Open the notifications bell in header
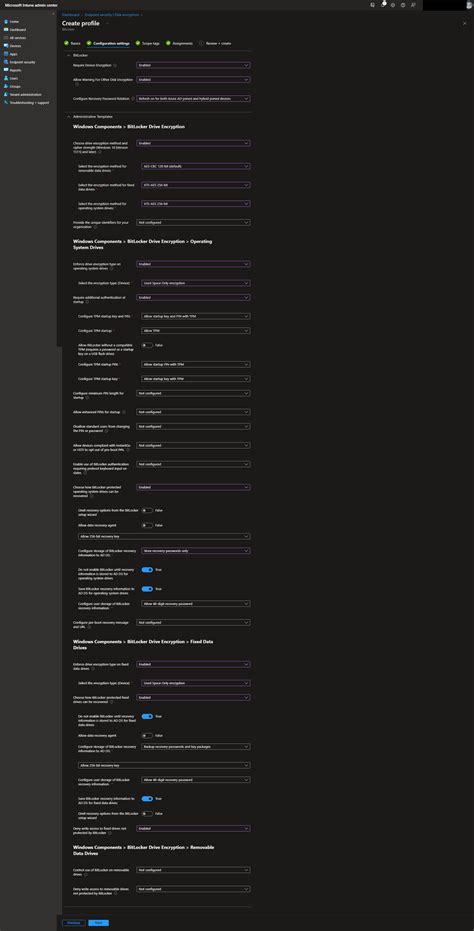The image size is (474, 931). (383, 5)
